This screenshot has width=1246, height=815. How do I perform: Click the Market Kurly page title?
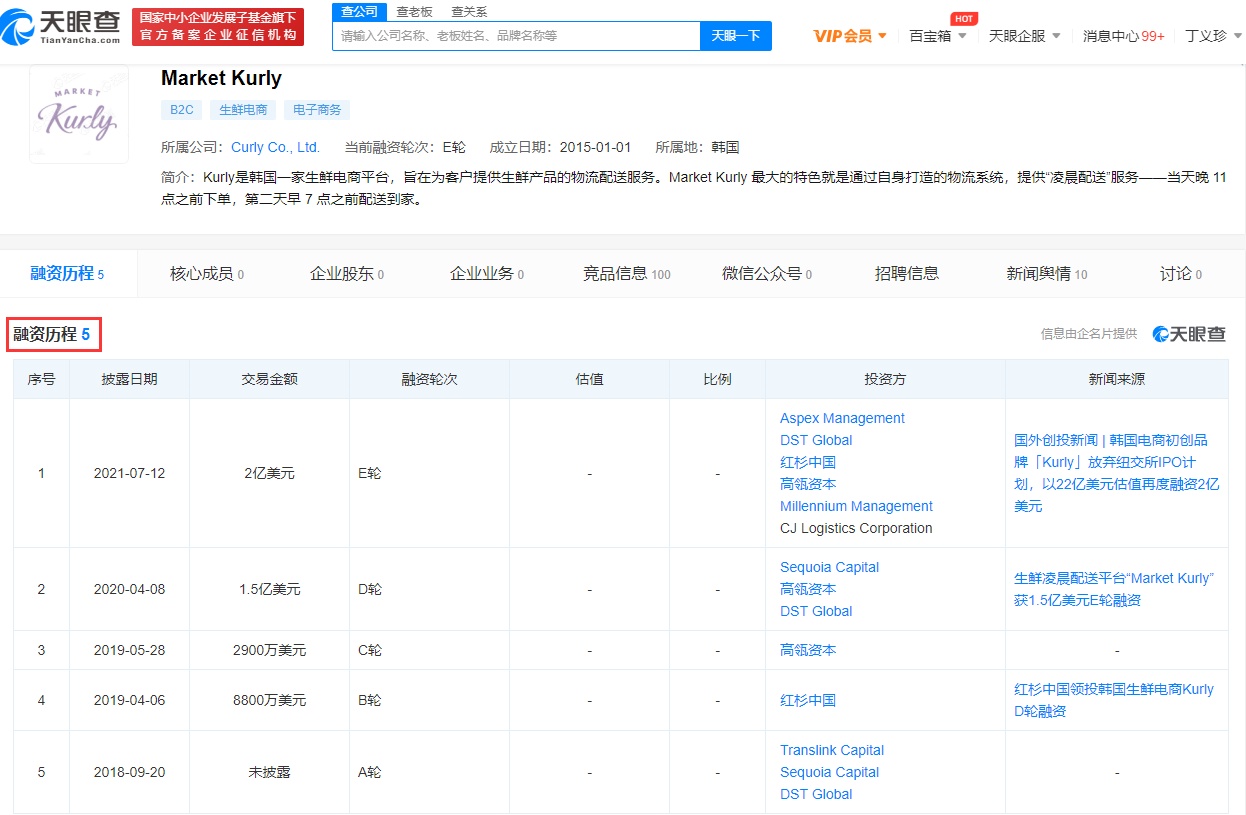(221, 78)
